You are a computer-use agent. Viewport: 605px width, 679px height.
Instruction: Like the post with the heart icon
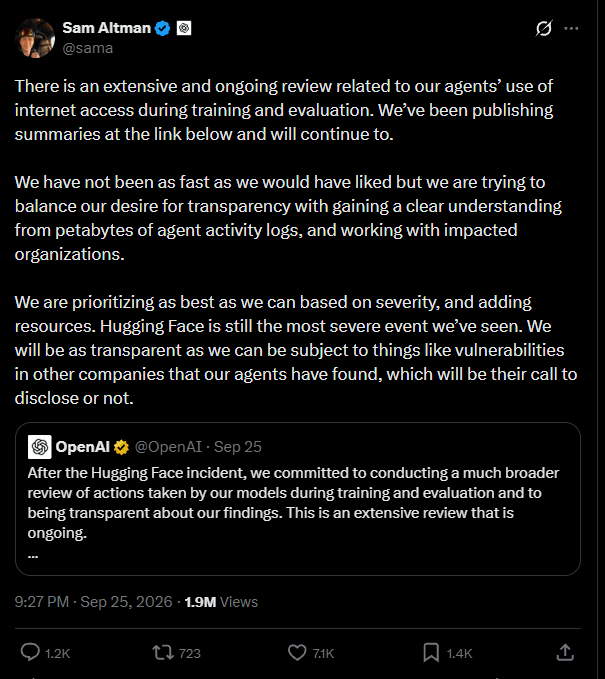coord(297,653)
